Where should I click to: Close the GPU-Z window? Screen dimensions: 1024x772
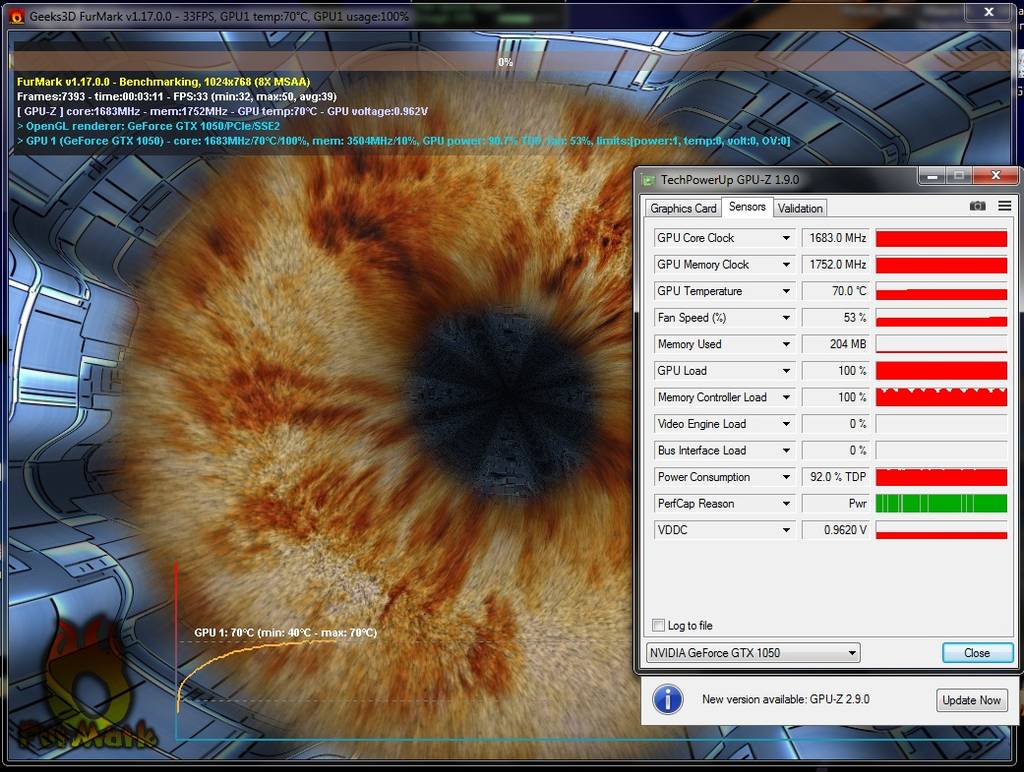click(995, 176)
